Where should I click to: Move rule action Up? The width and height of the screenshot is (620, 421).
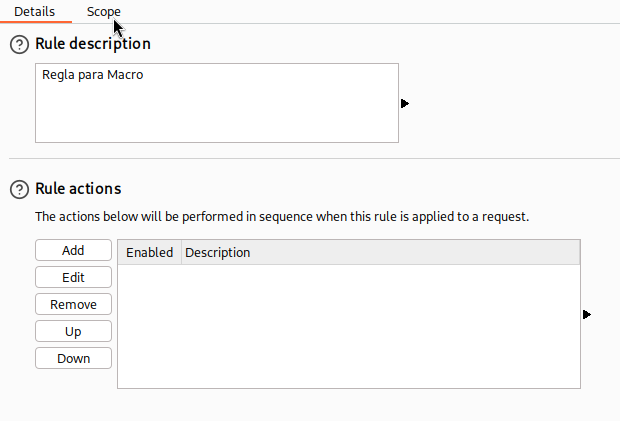click(73, 331)
